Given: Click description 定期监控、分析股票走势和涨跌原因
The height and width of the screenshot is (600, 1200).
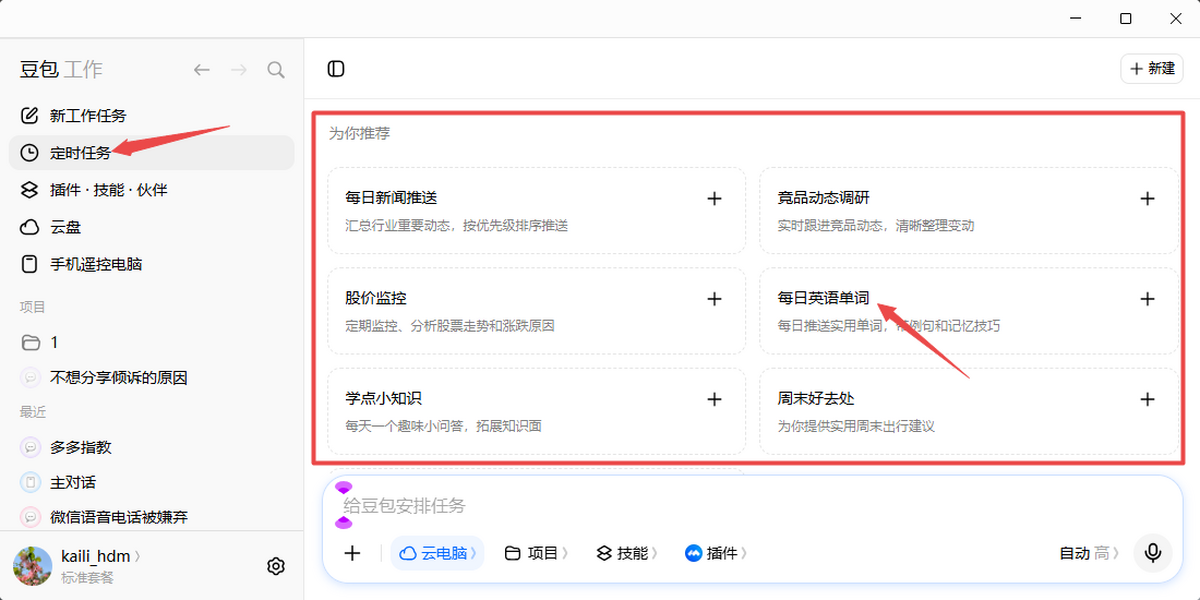Looking at the screenshot, I should [450, 326].
